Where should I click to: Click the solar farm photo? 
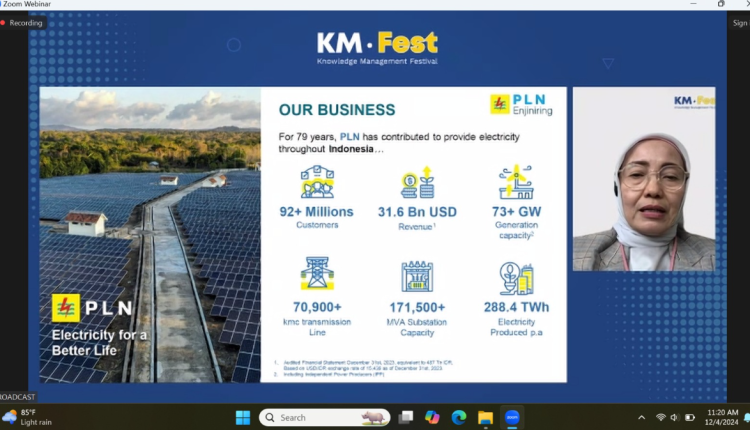(150, 234)
